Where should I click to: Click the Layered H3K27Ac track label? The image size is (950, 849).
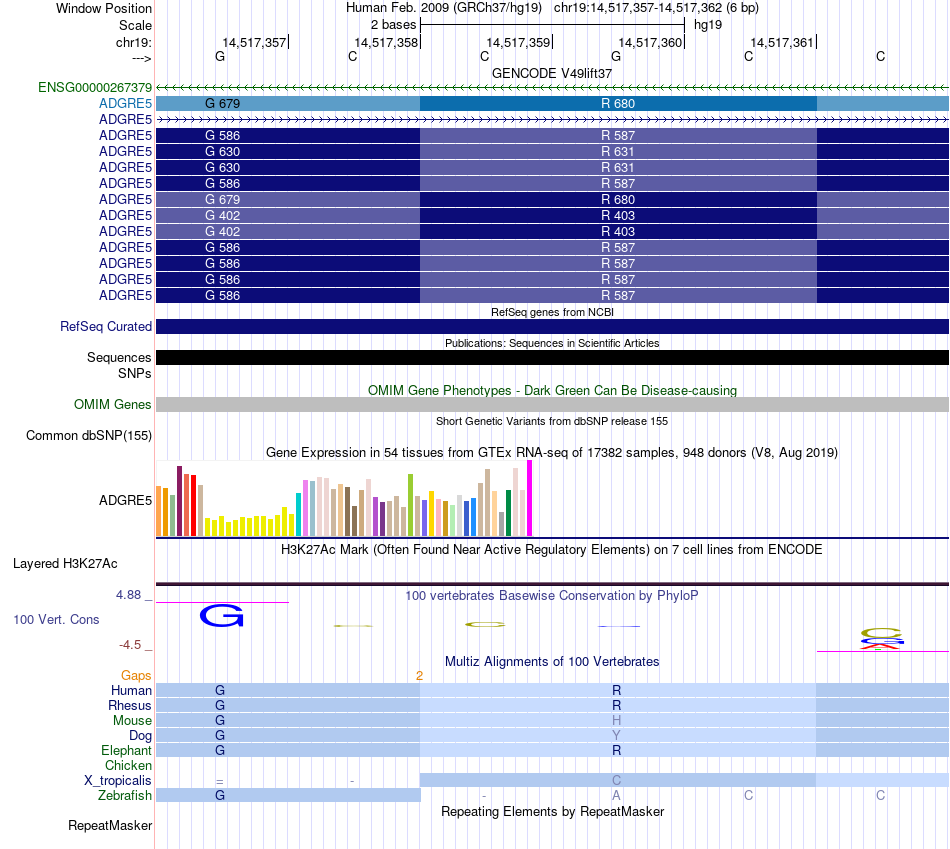pyautogui.click(x=65, y=564)
